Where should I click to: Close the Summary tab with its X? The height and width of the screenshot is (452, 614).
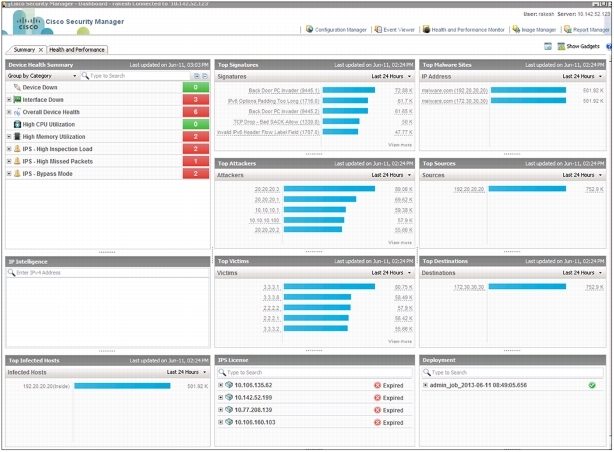40,50
